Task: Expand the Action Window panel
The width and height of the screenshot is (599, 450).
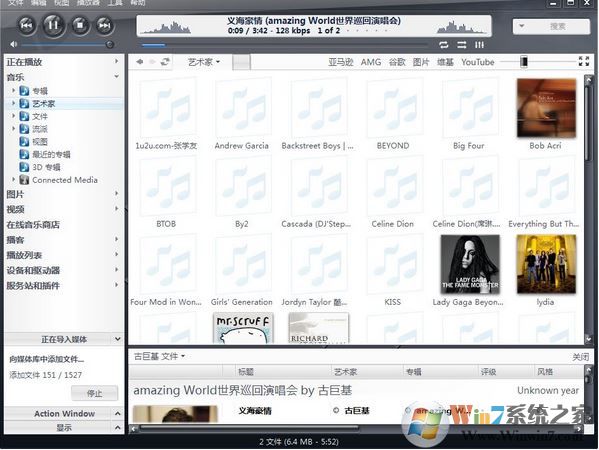Action: coord(64,413)
